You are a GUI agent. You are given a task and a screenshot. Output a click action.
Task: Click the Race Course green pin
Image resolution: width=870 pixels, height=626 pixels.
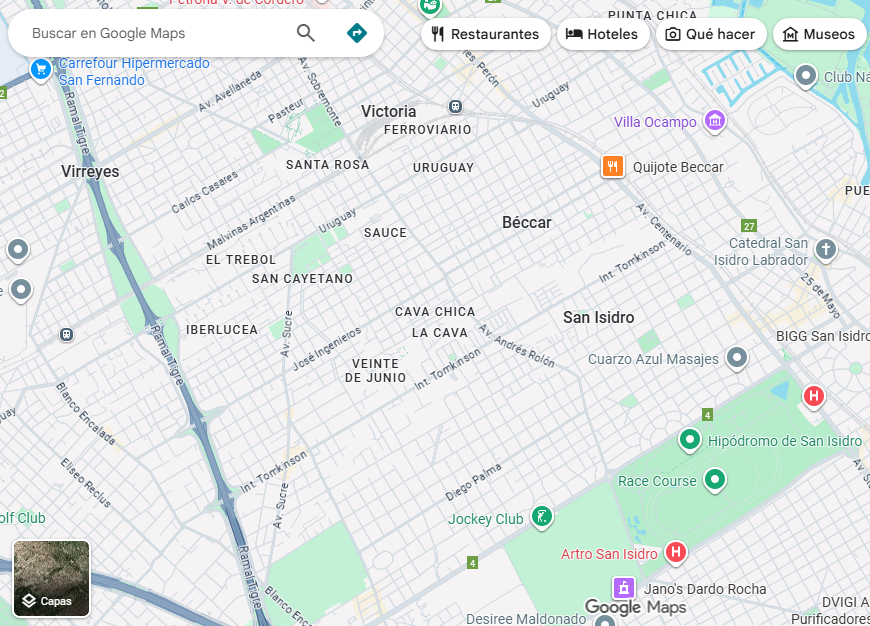714,480
